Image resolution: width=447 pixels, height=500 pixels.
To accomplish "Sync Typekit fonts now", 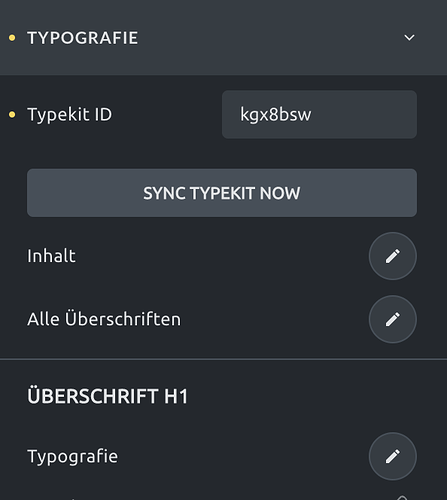I will tap(222, 193).
